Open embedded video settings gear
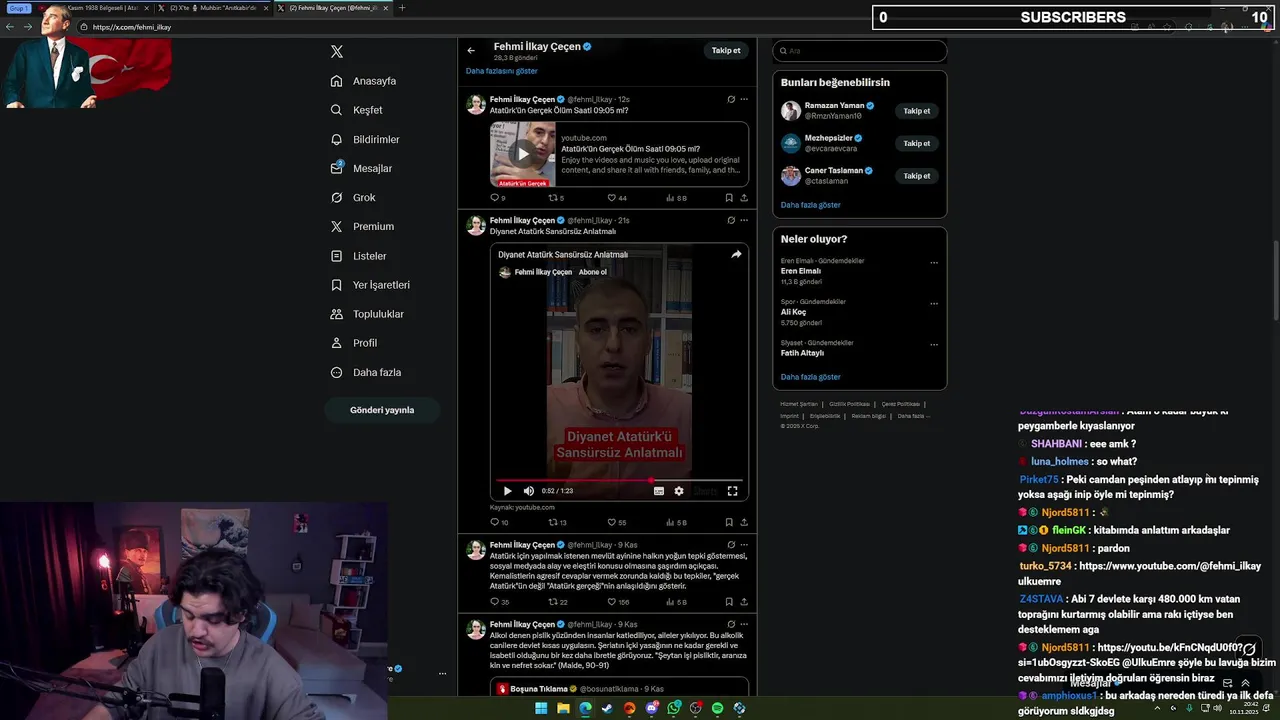Image resolution: width=1280 pixels, height=720 pixels. [679, 491]
